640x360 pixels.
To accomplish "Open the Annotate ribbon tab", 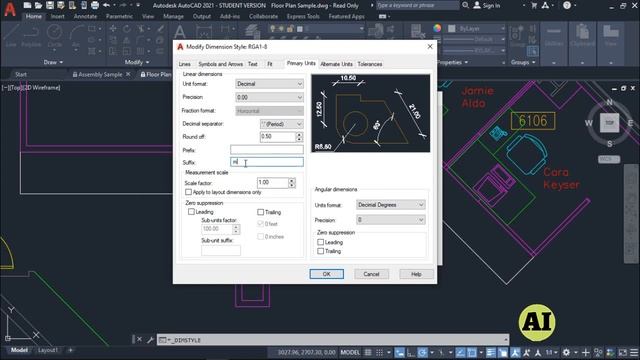I will [x=85, y=16].
